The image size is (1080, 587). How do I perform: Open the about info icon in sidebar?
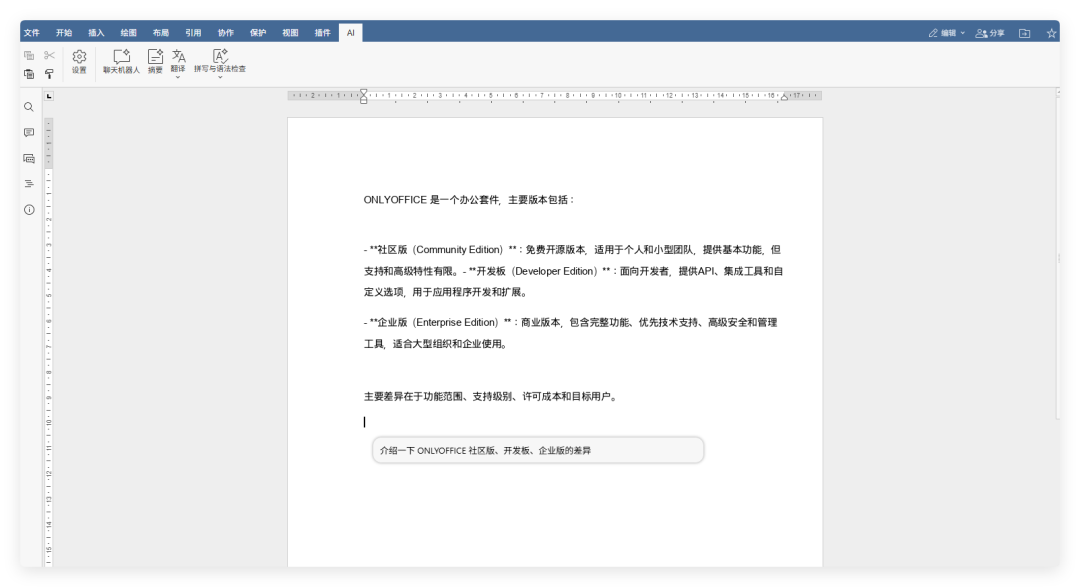coord(29,209)
